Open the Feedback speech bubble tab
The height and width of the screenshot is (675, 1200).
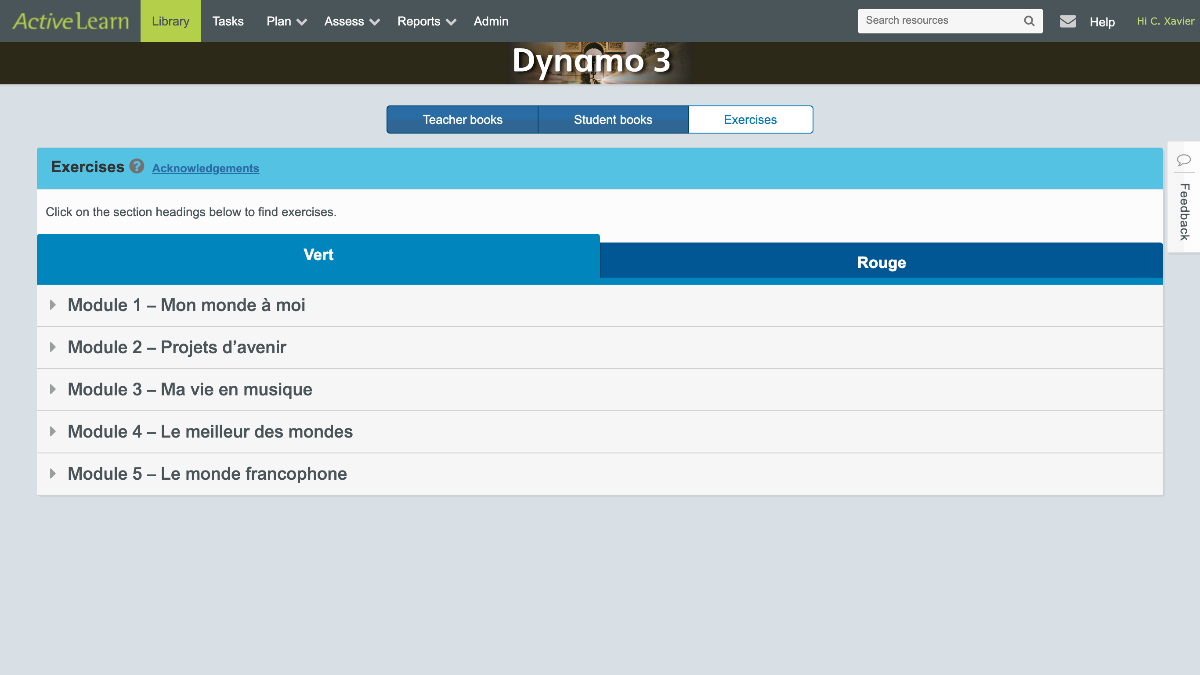[1184, 196]
